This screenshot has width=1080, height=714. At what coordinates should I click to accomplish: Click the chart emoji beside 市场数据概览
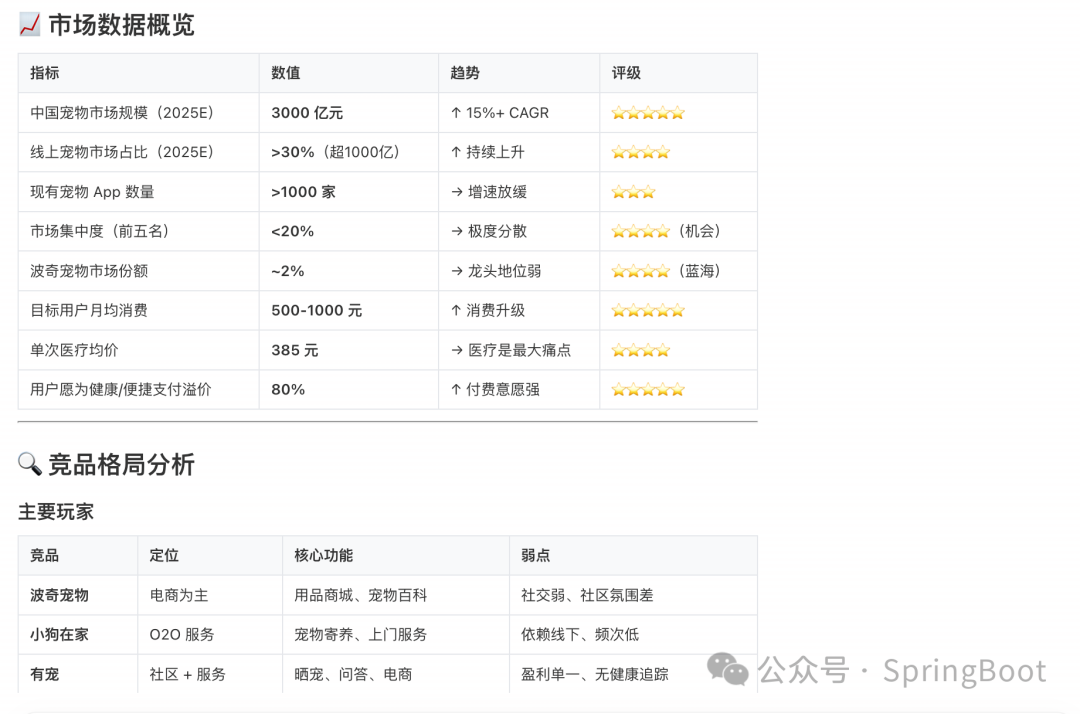pos(30,25)
